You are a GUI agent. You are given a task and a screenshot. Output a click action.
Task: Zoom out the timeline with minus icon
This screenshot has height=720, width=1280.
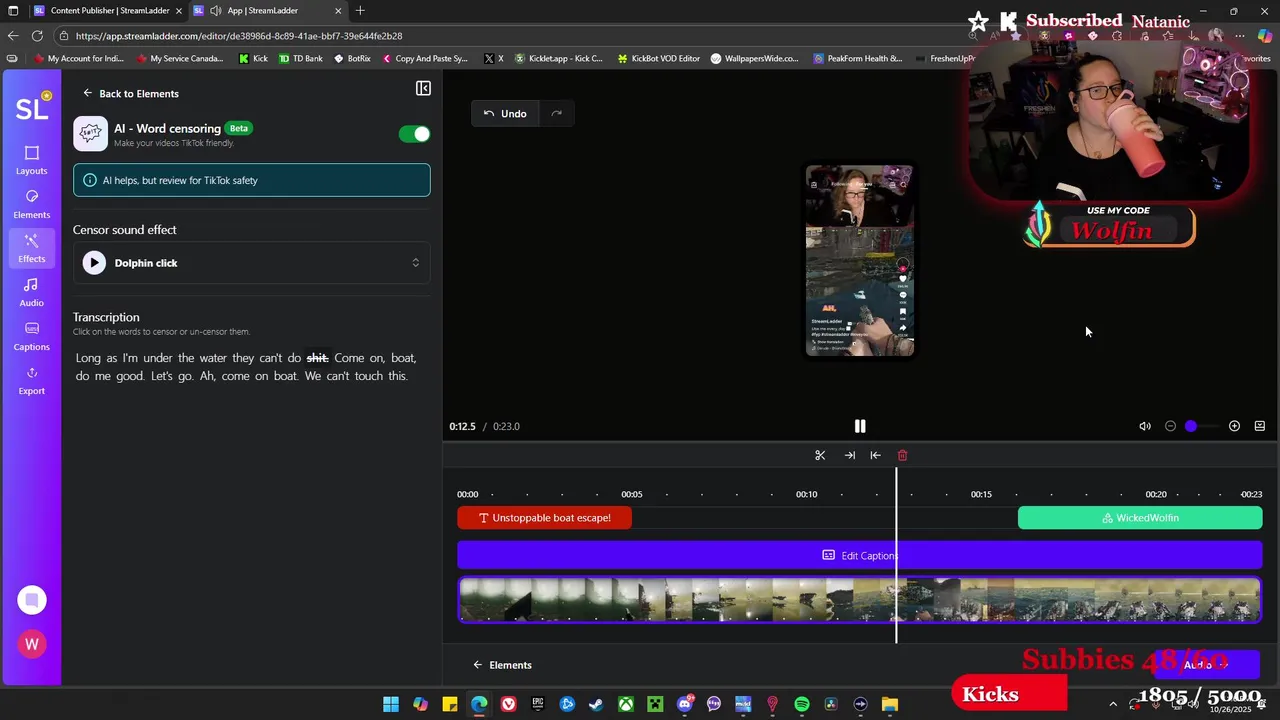(x=1170, y=426)
